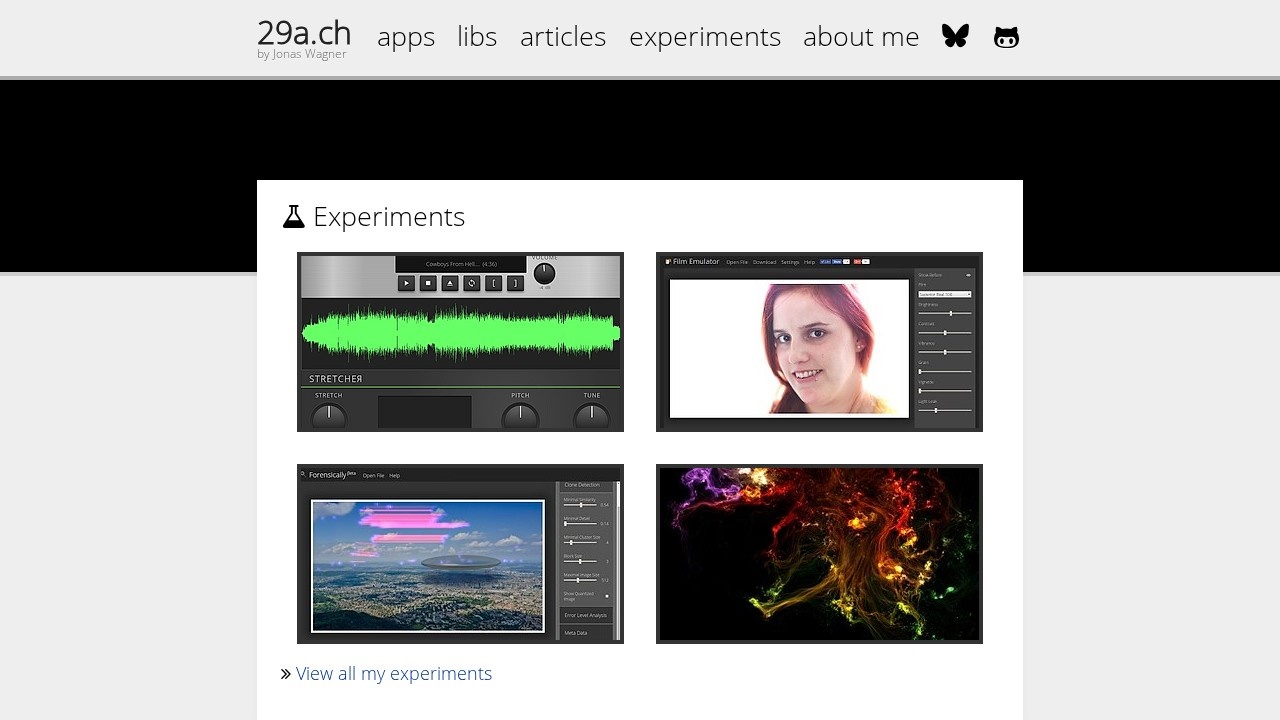1280x720 pixels.
Task: Expand the Meta Data section in Forensically
Action: tap(576, 633)
